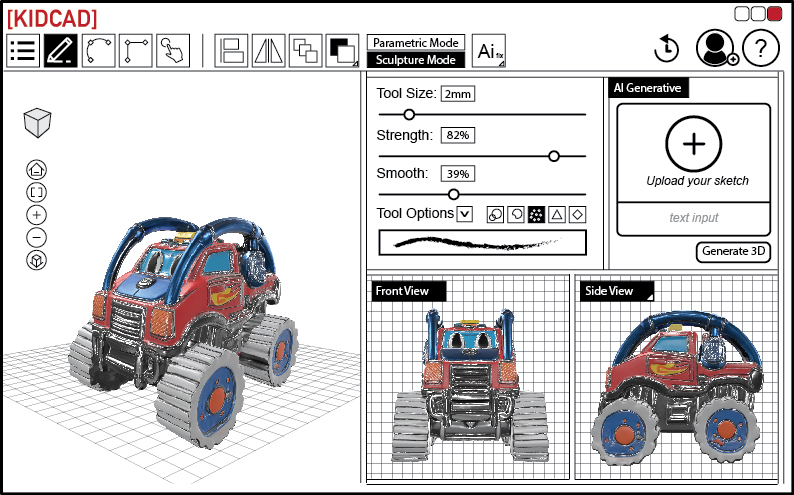Viewport: 794px width, 495px height.
Task: Click the Strength 82% value field
Action: point(458,136)
